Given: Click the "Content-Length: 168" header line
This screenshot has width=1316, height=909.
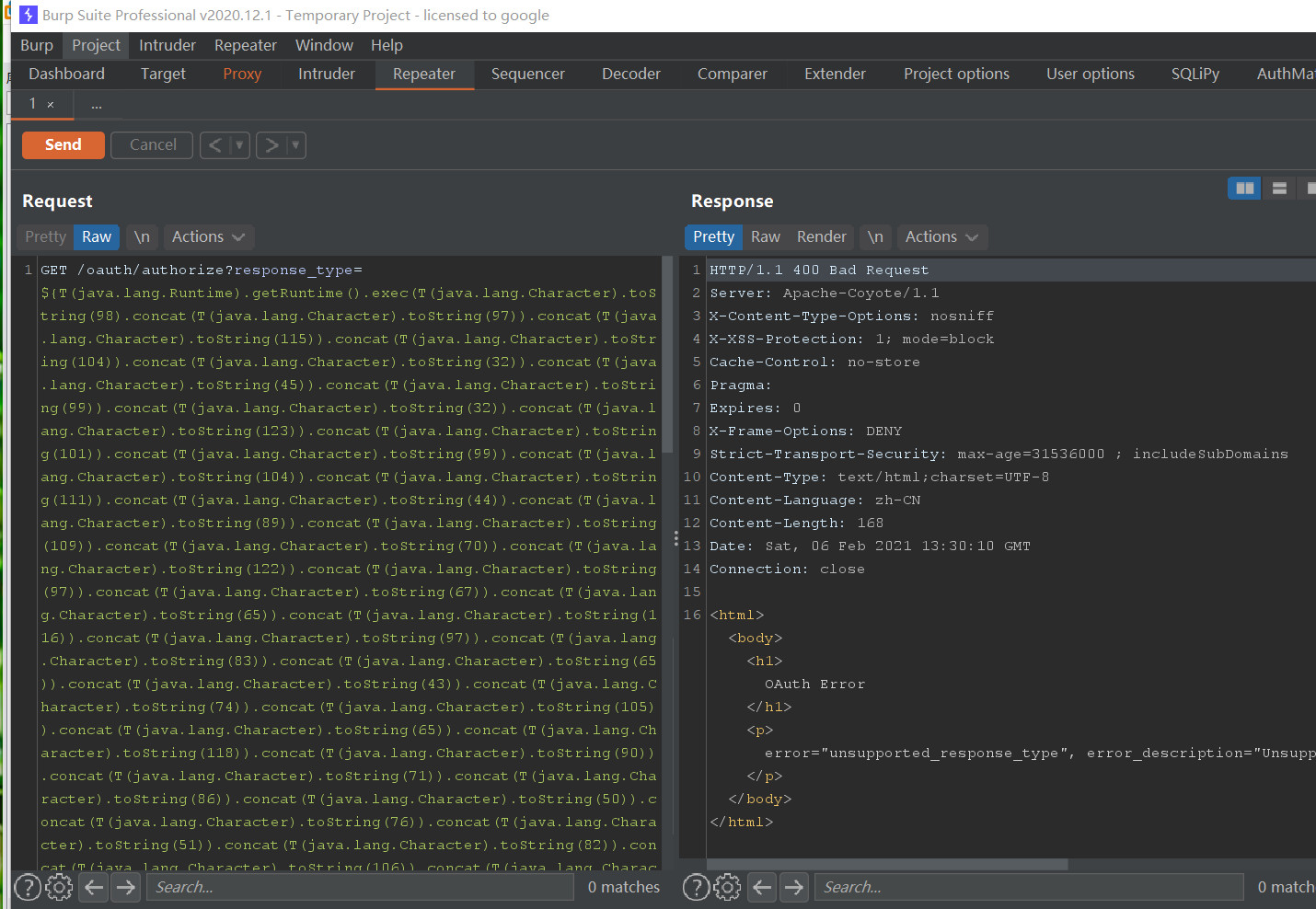Looking at the screenshot, I should click(796, 523).
